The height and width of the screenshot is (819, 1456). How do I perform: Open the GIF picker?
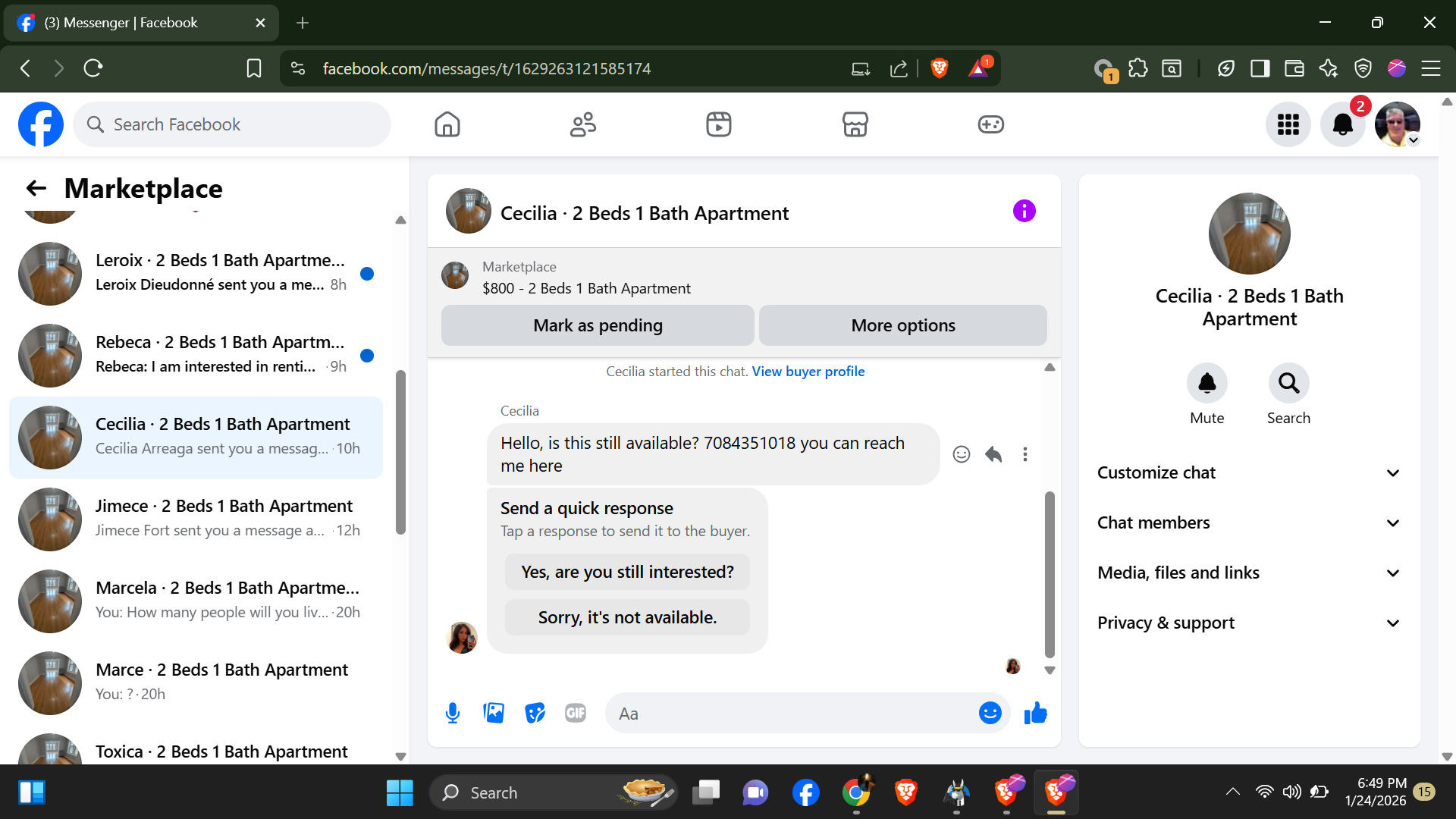pyautogui.click(x=576, y=713)
